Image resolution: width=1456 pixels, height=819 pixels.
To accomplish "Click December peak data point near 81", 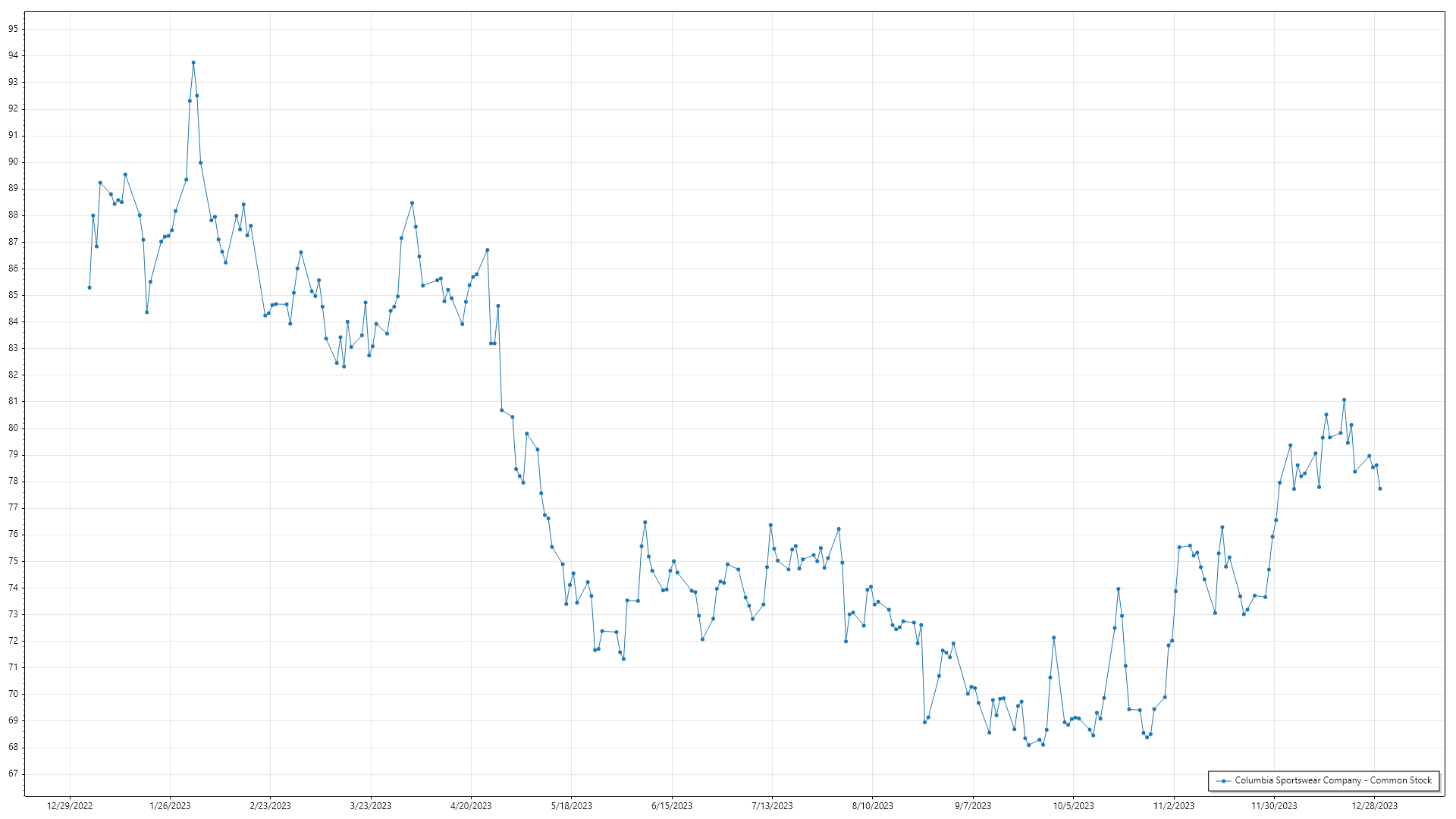I will (1344, 400).
